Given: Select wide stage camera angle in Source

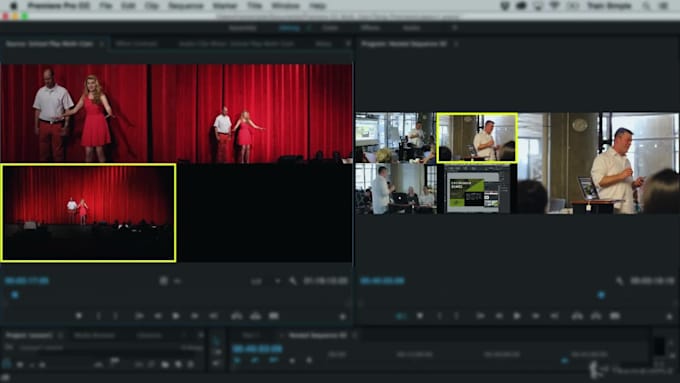Looking at the screenshot, I should point(89,213).
